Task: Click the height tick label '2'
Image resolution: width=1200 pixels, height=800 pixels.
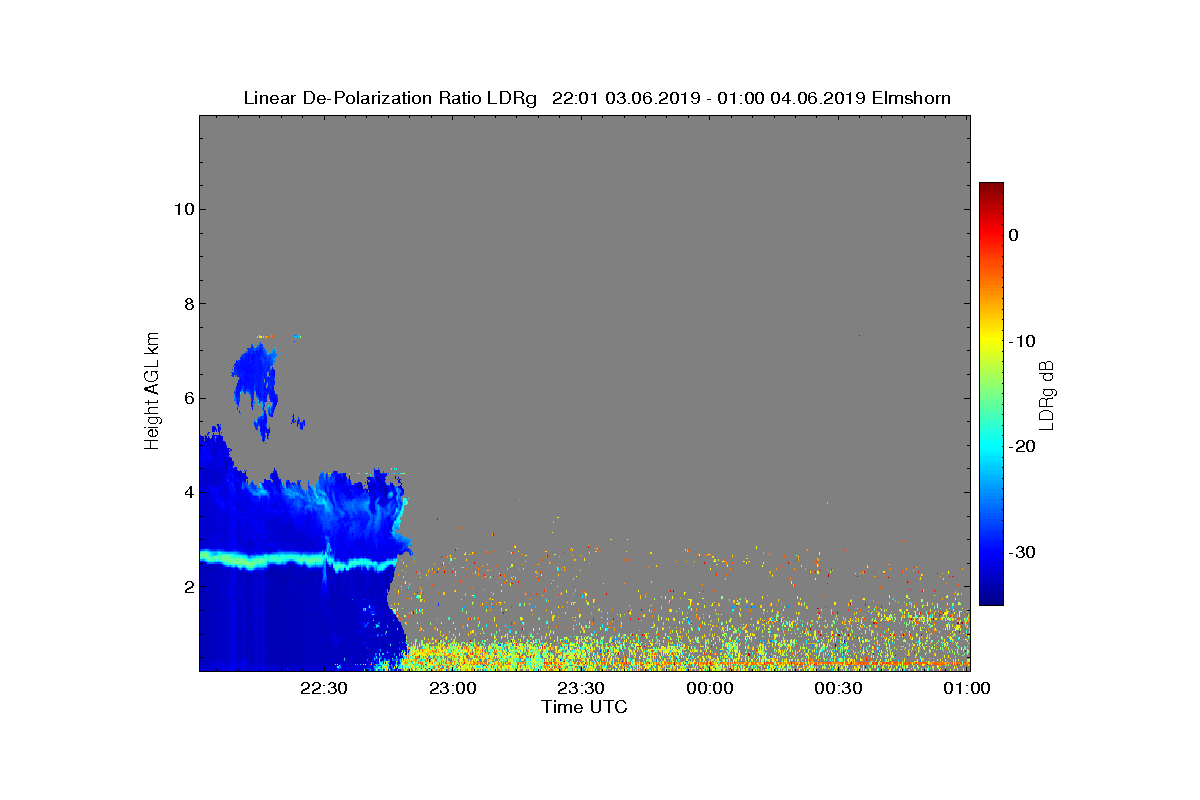Action: click(187, 587)
